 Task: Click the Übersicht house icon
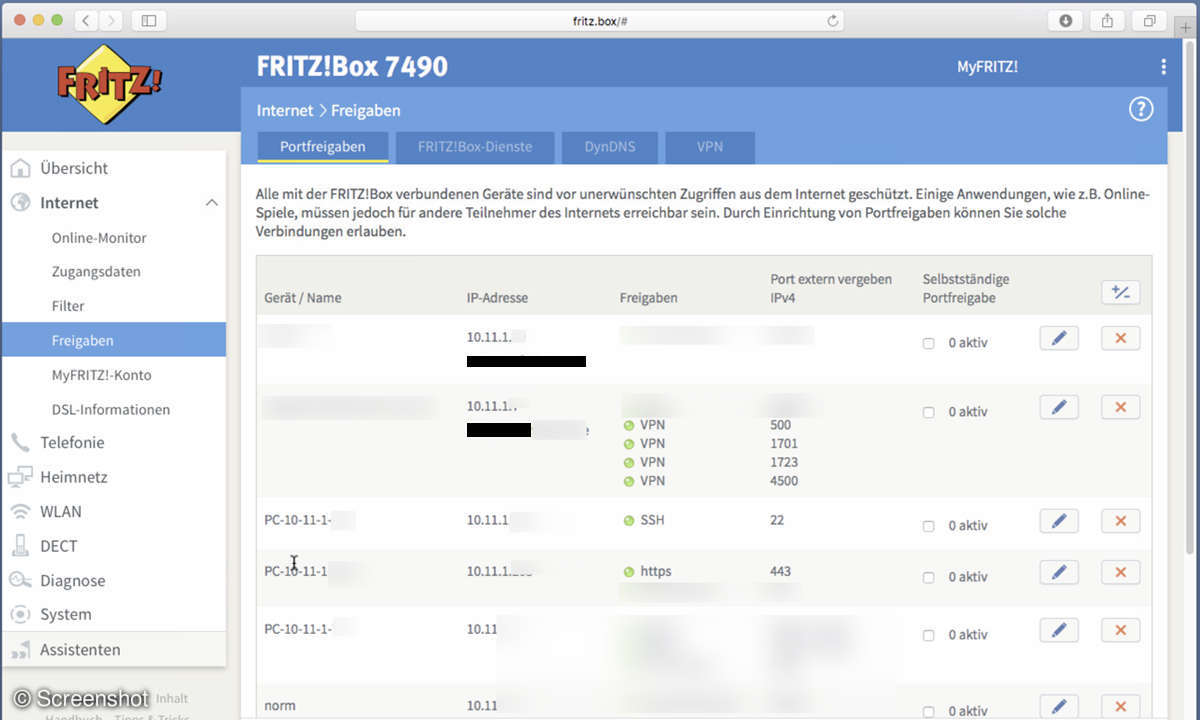tap(20, 168)
